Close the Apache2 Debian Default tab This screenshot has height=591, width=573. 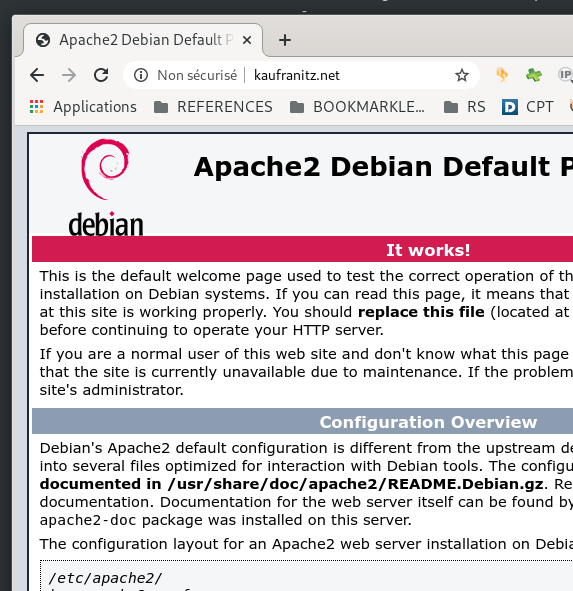pos(247,40)
